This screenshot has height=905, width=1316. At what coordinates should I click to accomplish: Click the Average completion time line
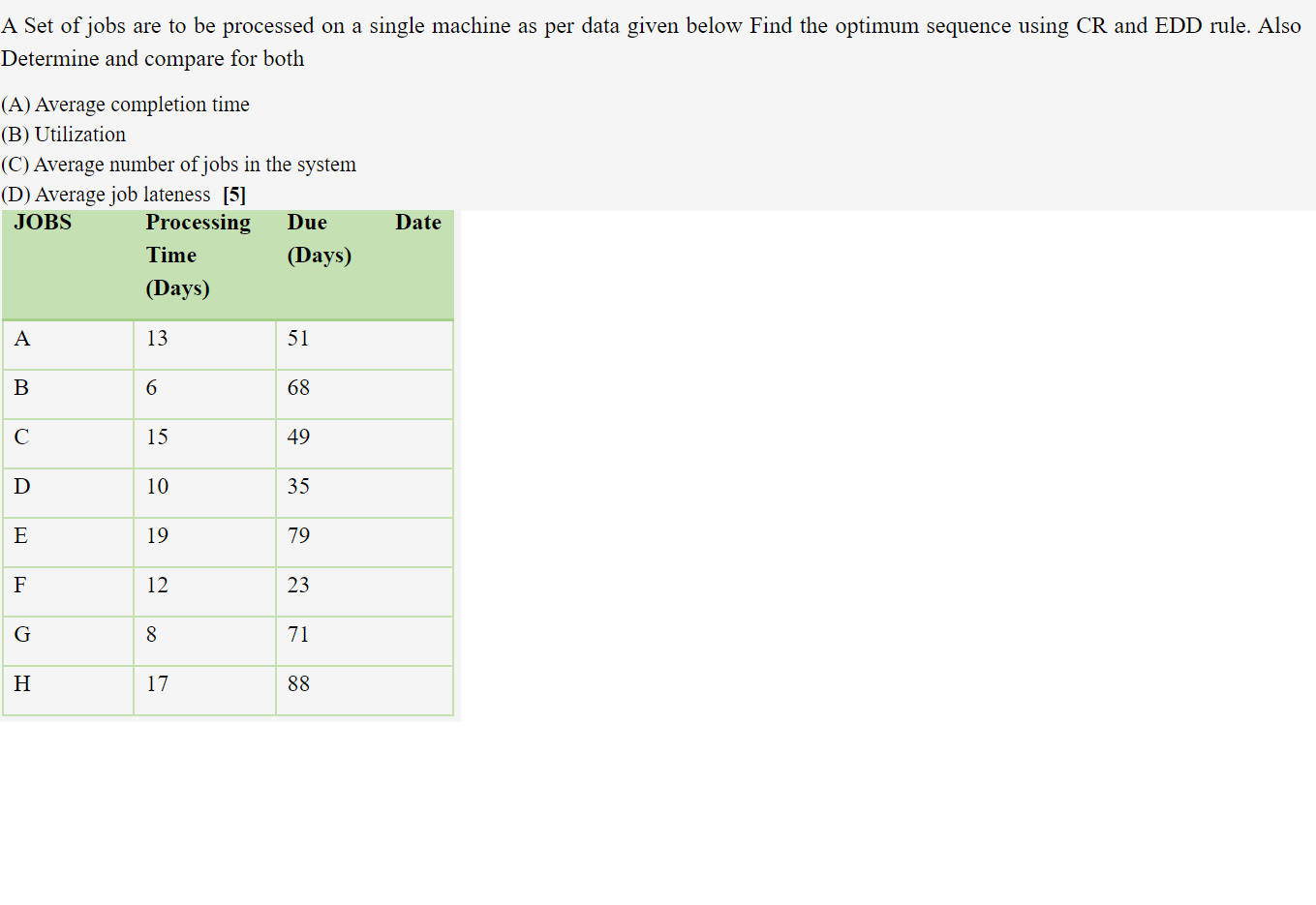click(125, 105)
